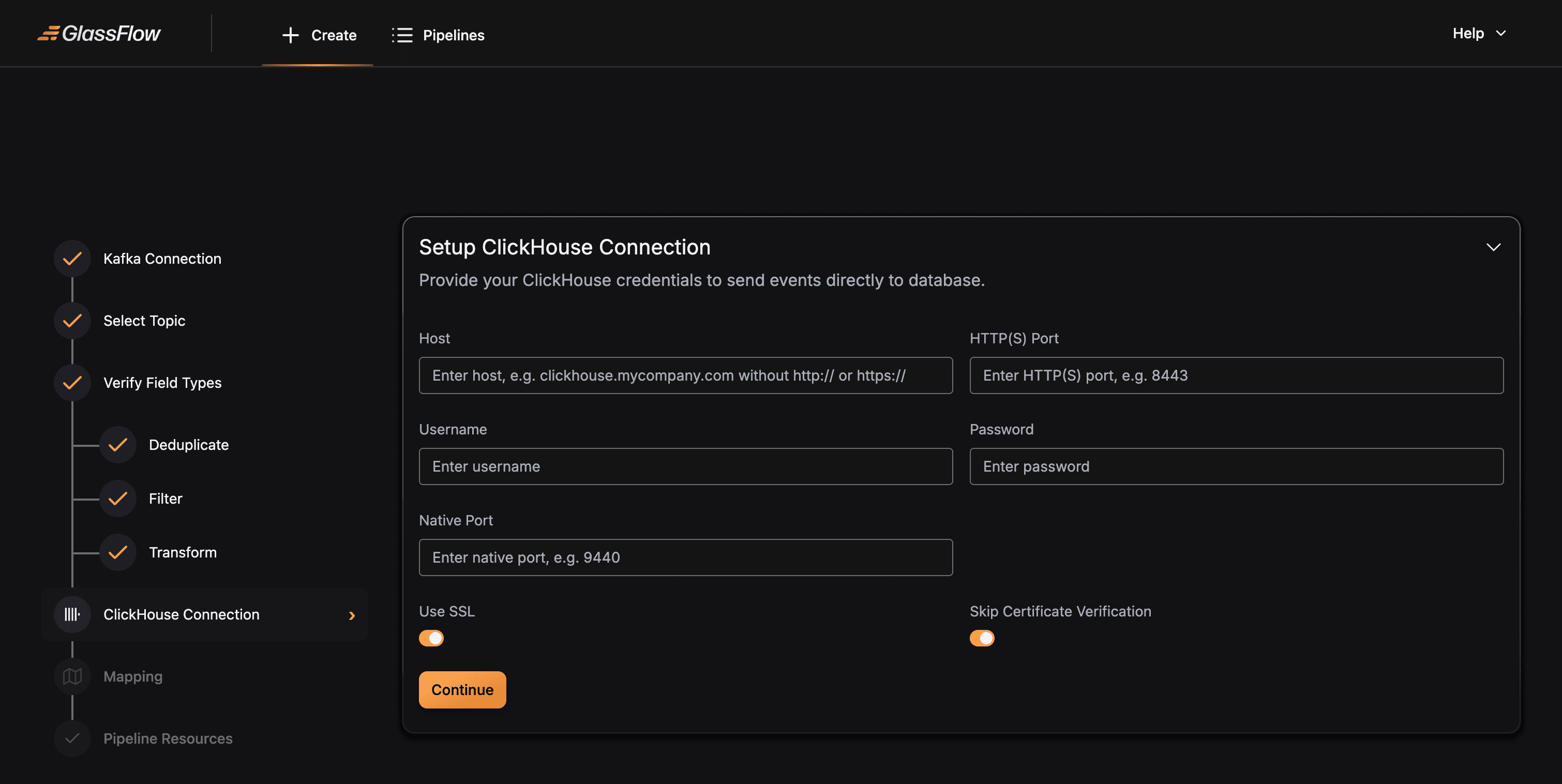Select the Kafka Connection step label
The height and width of the screenshot is (784, 1562).
162,258
